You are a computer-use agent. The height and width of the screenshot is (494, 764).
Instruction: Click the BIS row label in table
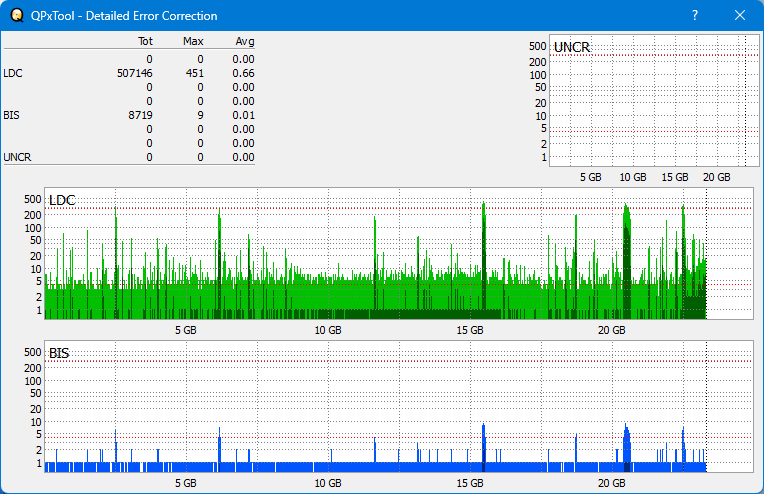coord(11,115)
